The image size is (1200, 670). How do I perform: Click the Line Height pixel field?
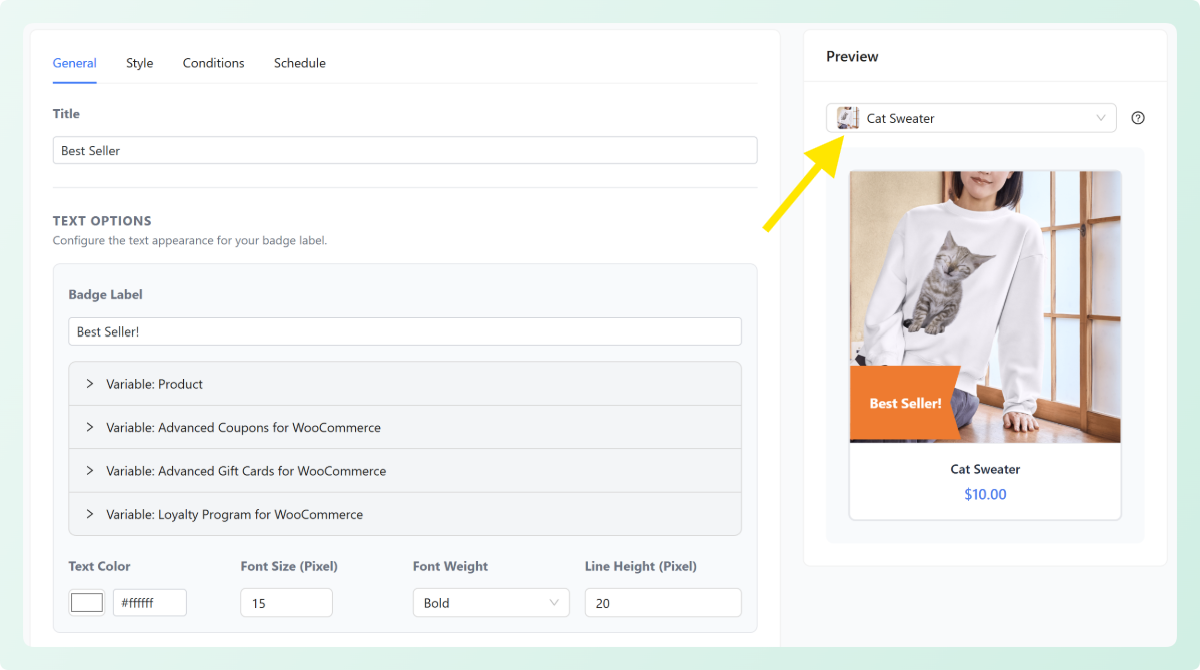tap(662, 603)
